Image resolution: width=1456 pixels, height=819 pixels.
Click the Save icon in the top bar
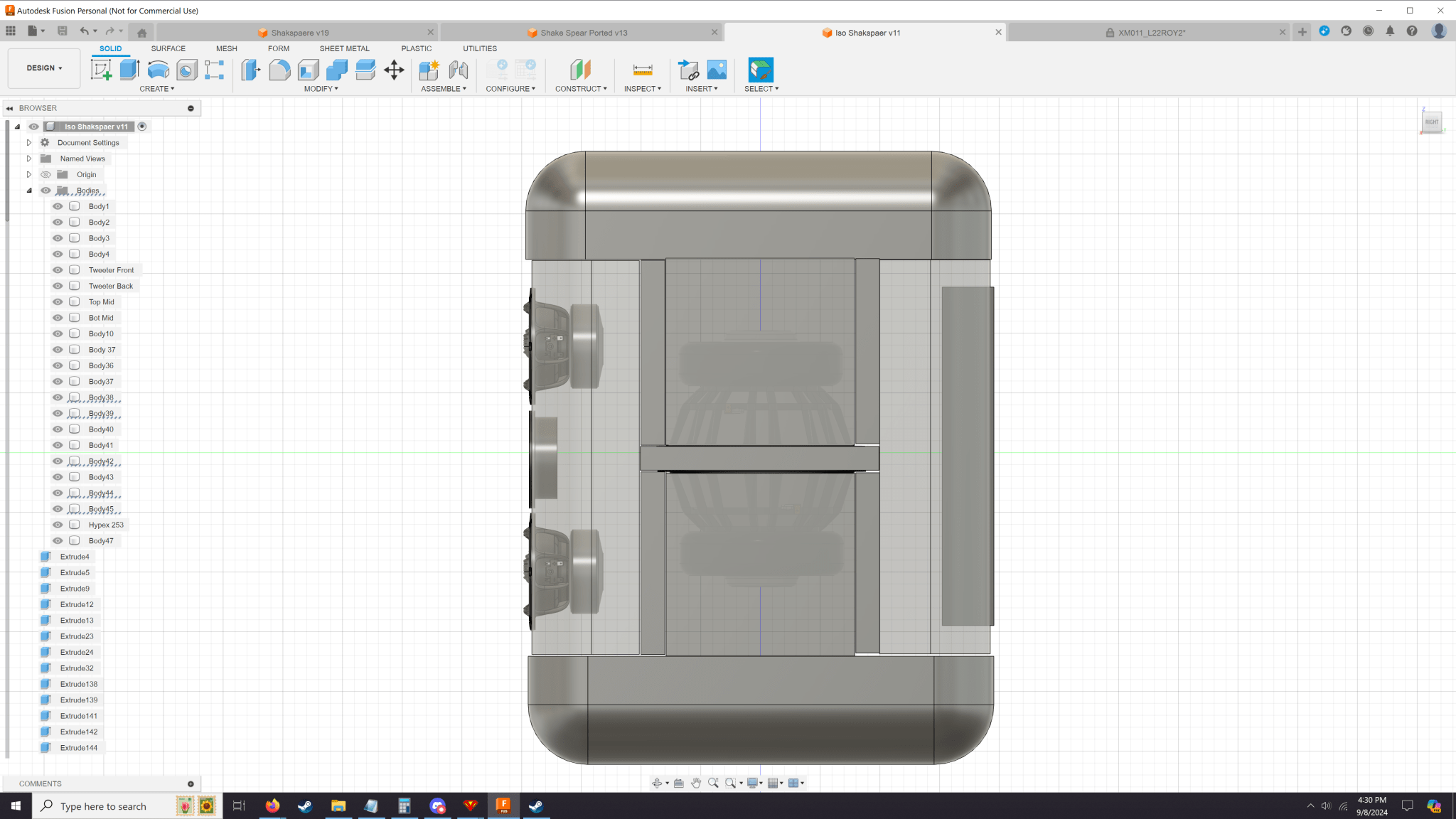coord(63,31)
